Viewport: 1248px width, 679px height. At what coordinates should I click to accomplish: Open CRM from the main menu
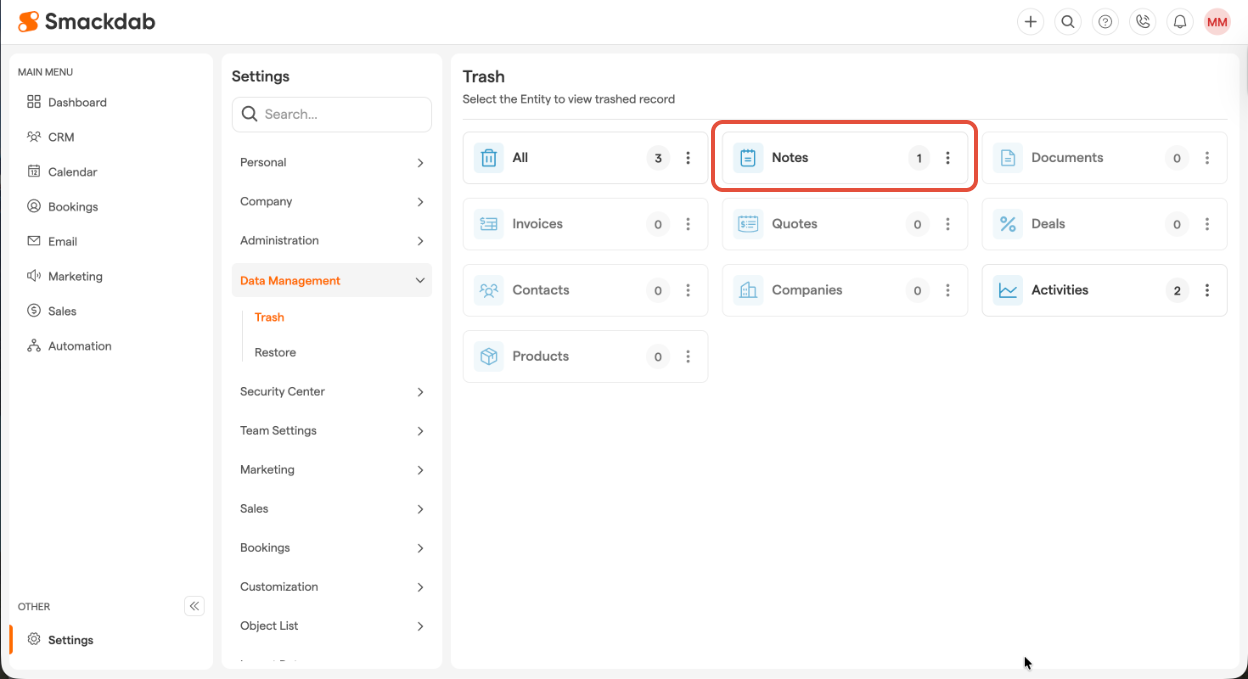(61, 137)
